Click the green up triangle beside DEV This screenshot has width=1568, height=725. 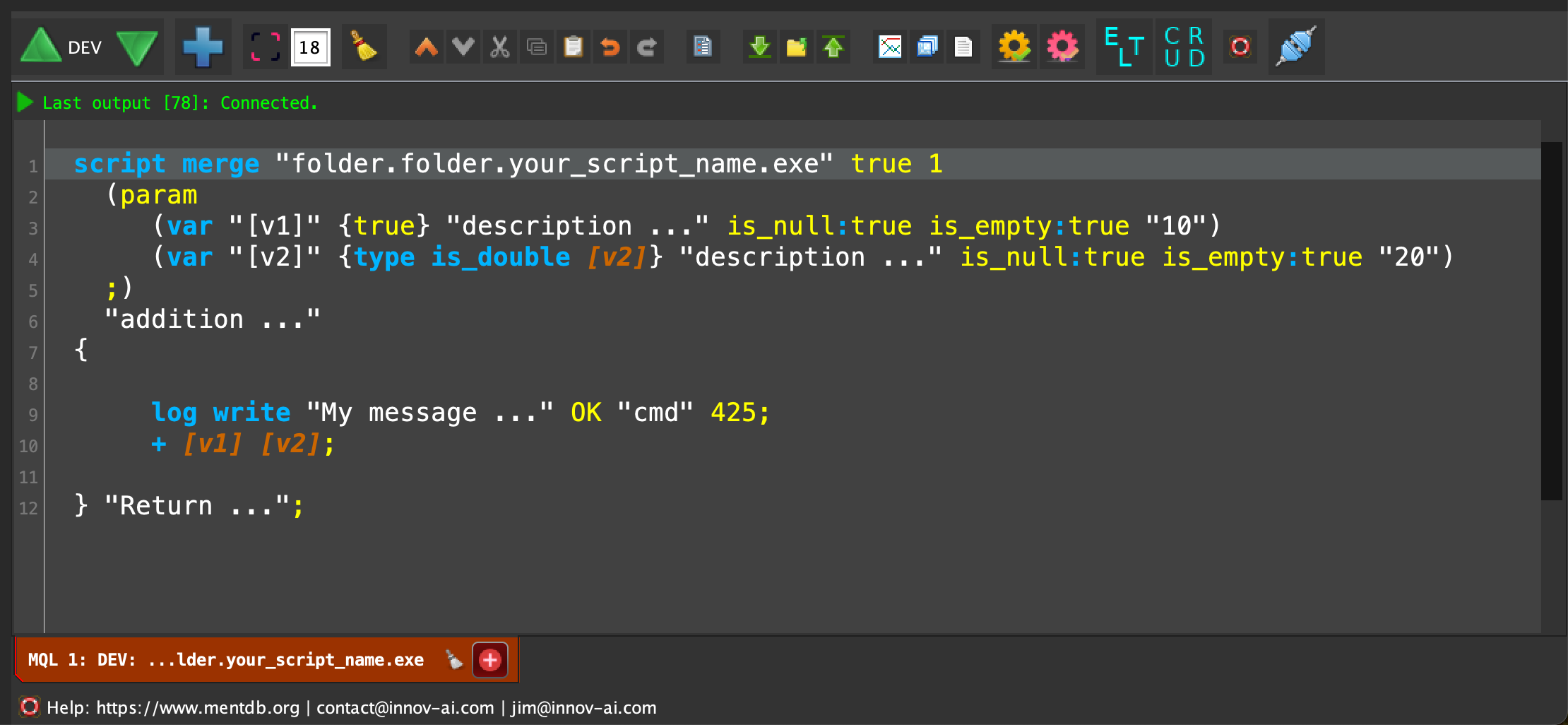(x=41, y=47)
